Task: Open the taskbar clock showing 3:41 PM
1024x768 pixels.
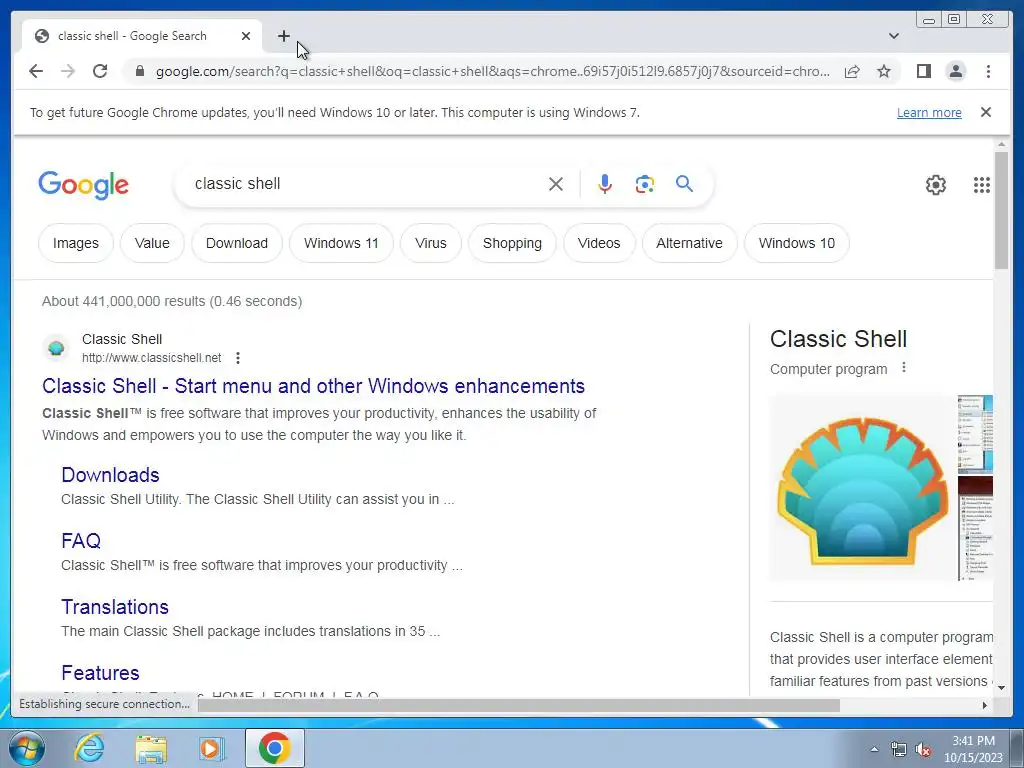Action: pyautogui.click(x=973, y=749)
